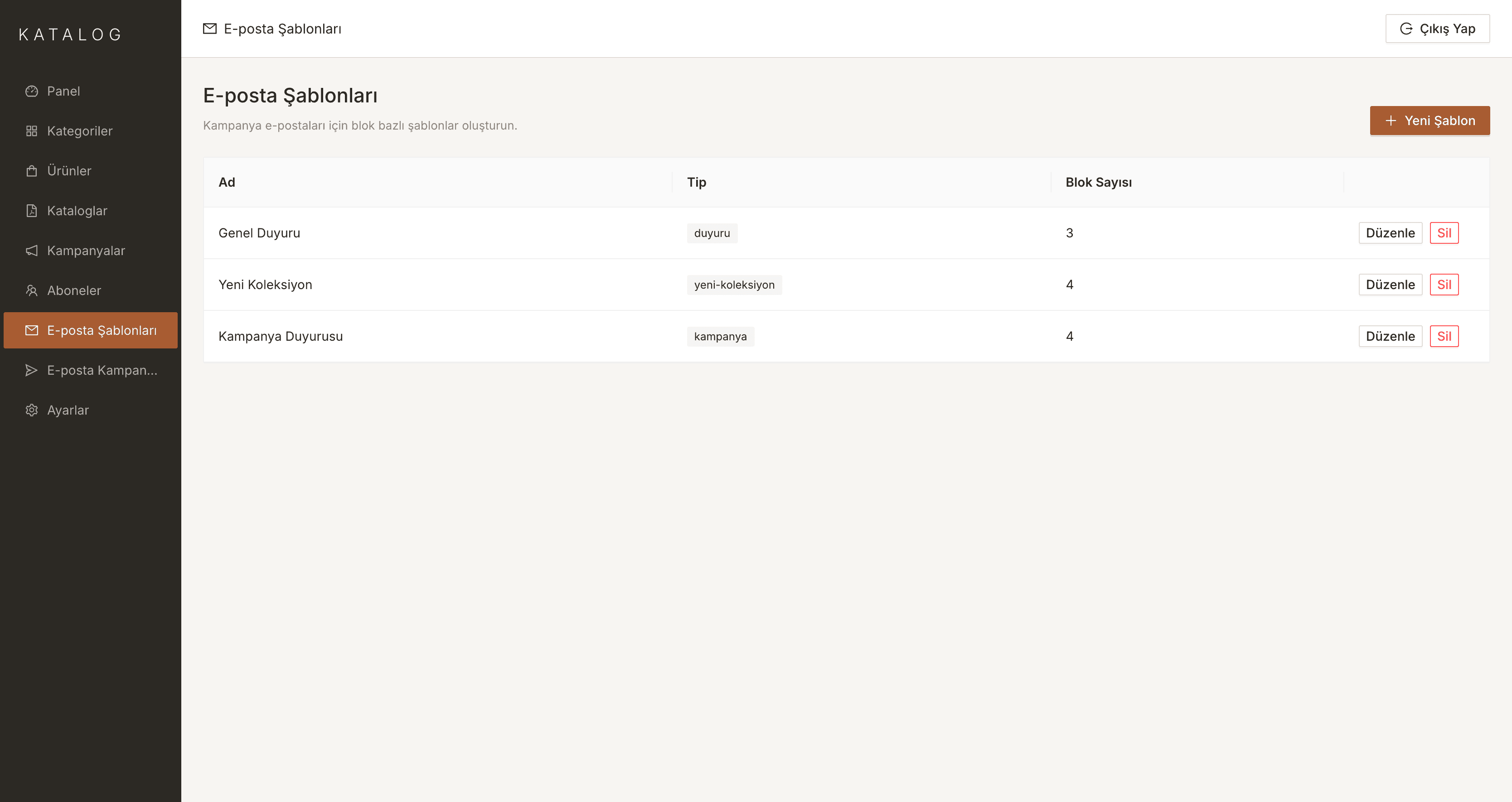This screenshot has width=1512, height=802.
Task: Click the logout icon in Çıkış Yap
Action: (x=1406, y=29)
